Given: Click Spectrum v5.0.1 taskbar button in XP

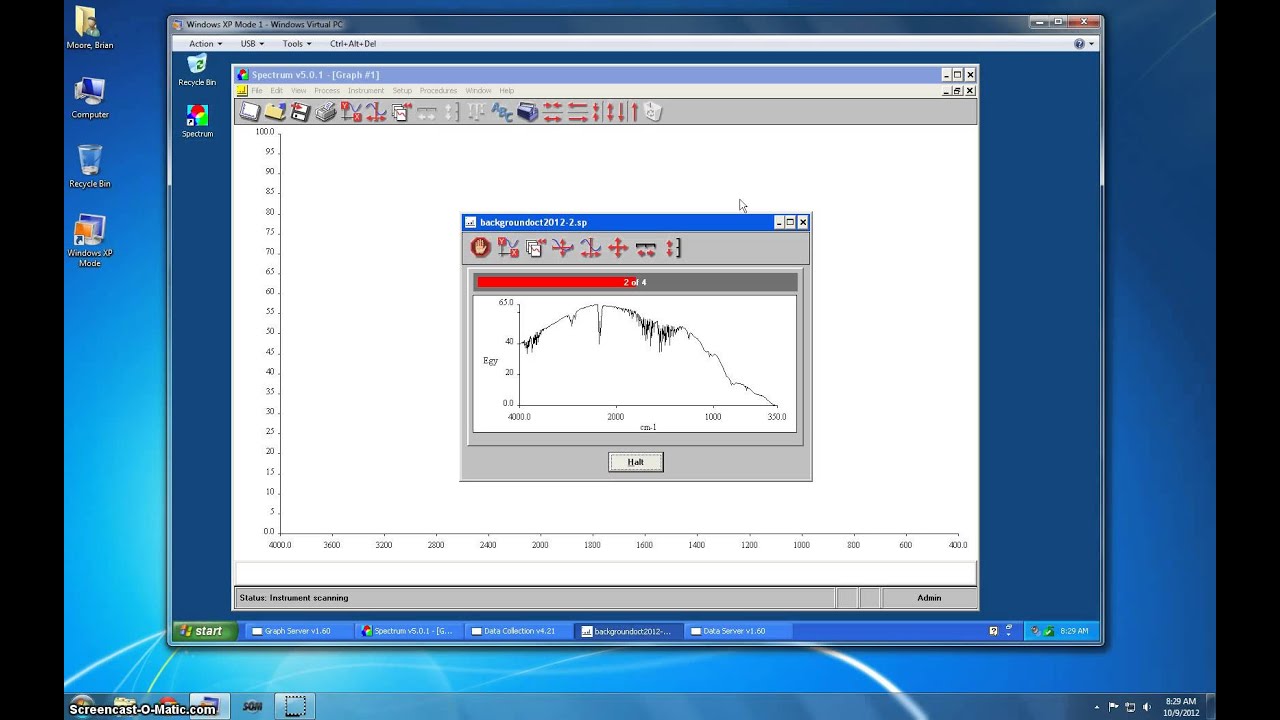Looking at the screenshot, I should pos(410,631).
